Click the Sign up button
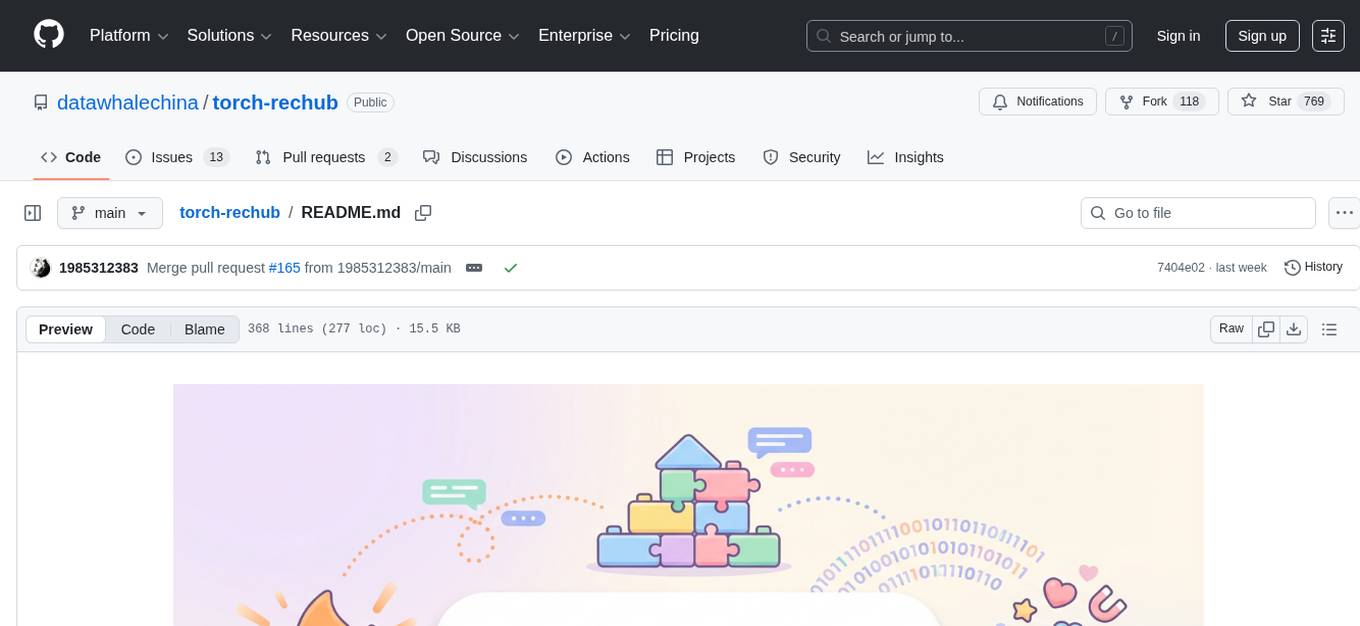Screen dimensions: 1360x626 click(x=1262, y=35)
